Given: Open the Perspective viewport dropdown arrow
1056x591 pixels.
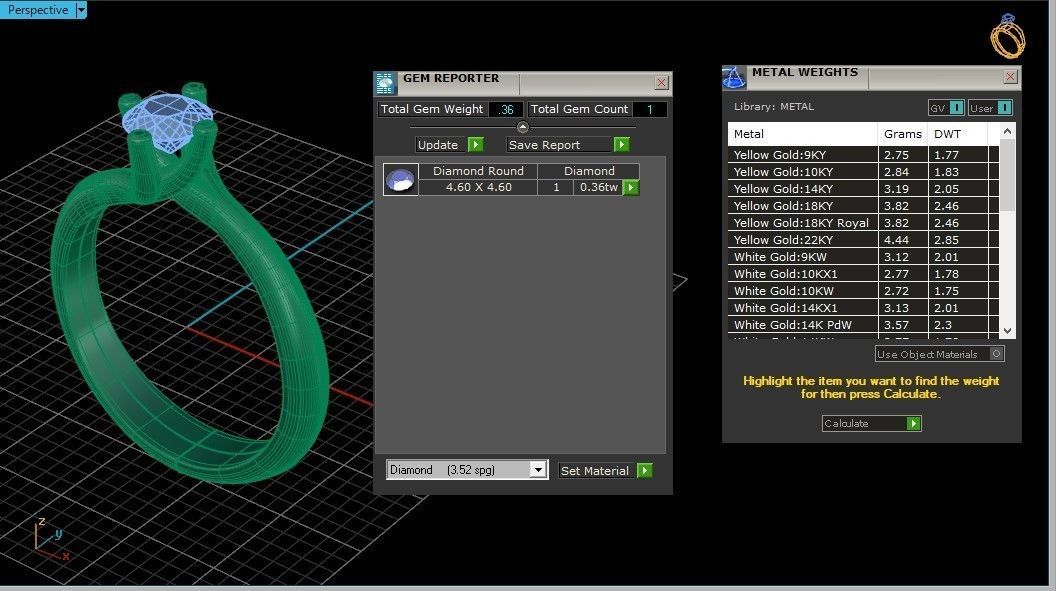Looking at the screenshot, I should pos(81,10).
